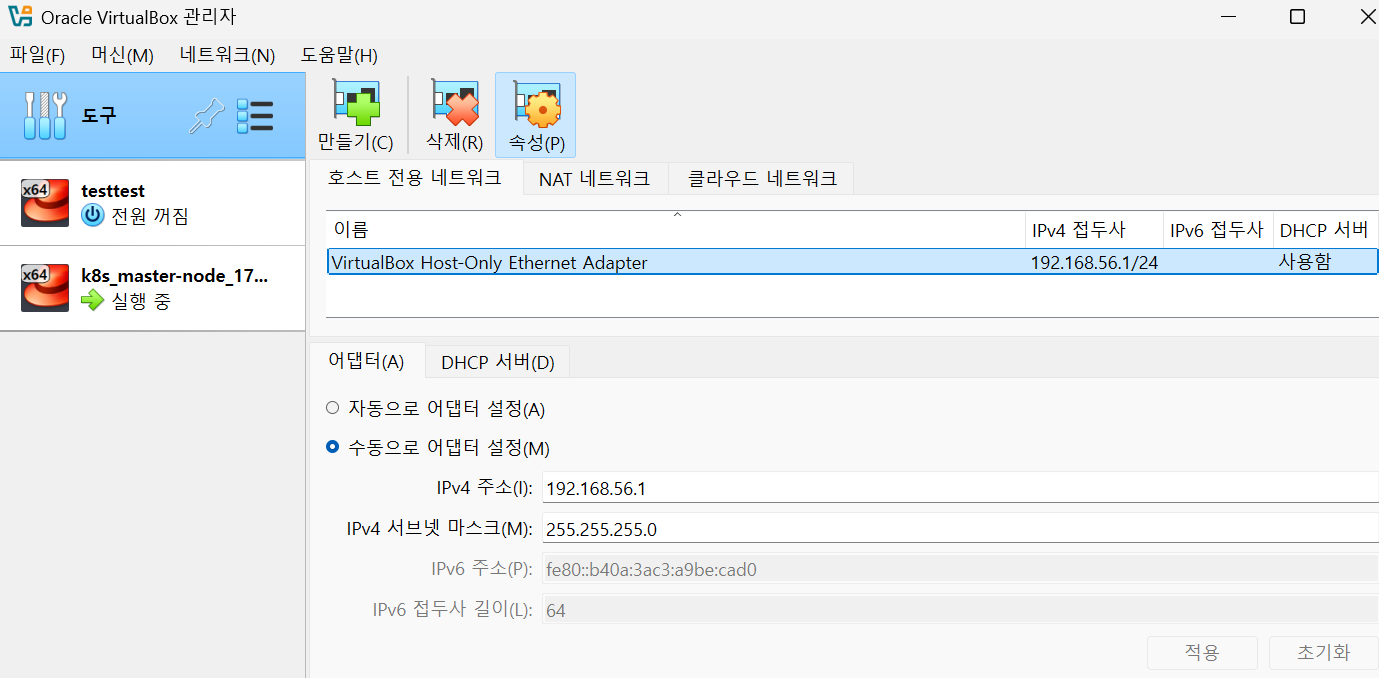Click the testtest VM x64 icon
The width and height of the screenshot is (1379, 678).
[45, 203]
